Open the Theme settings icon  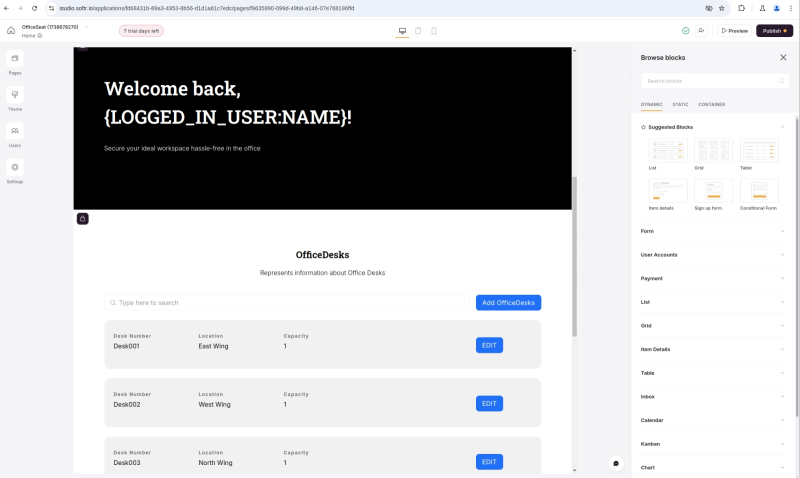15,95
